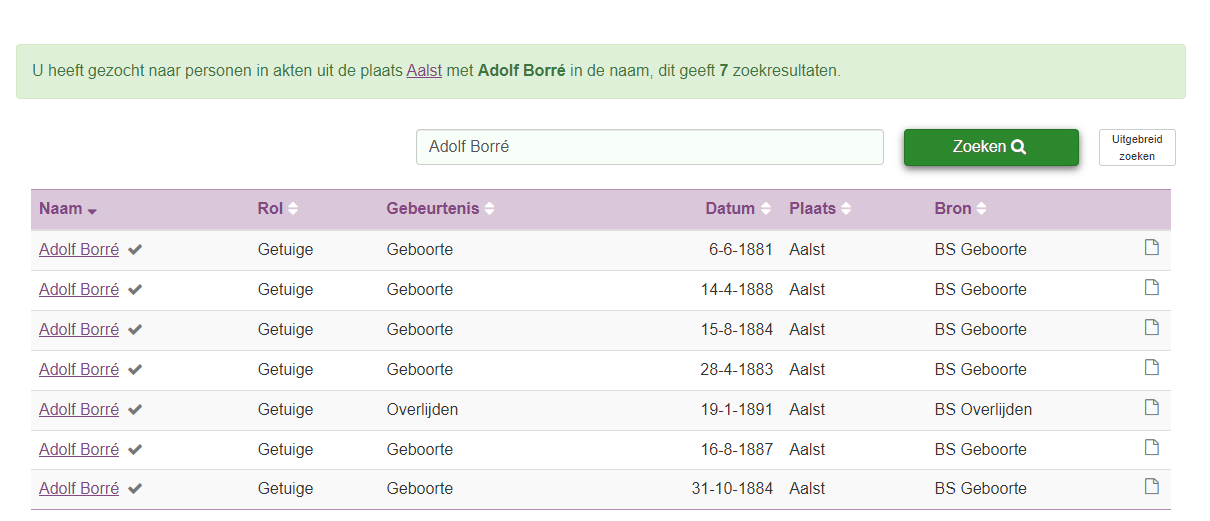This screenshot has width=1210, height=521.
Task: Sort table by Bron header
Action: 961,209
